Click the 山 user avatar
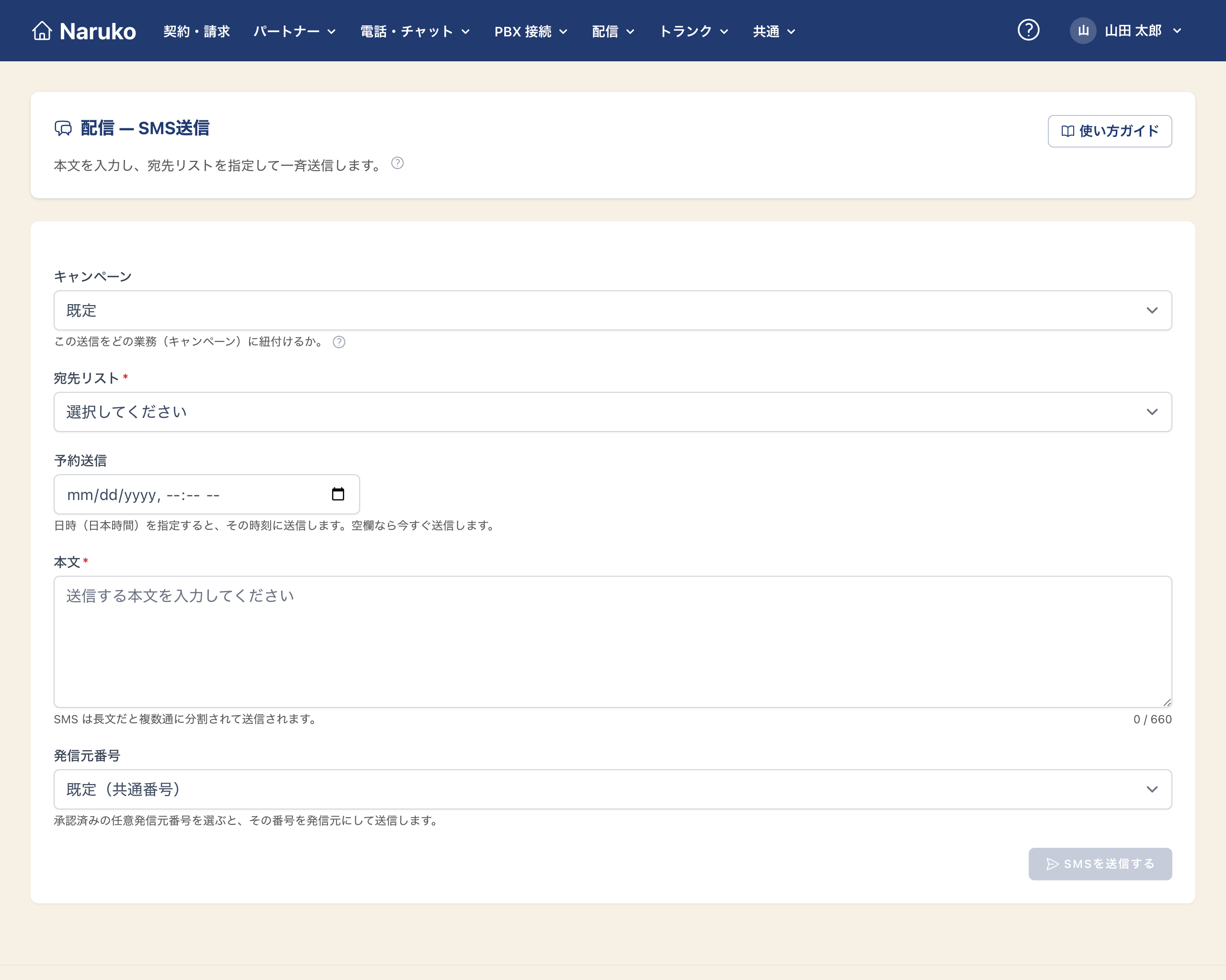Viewport: 1226px width, 980px height. click(1083, 31)
